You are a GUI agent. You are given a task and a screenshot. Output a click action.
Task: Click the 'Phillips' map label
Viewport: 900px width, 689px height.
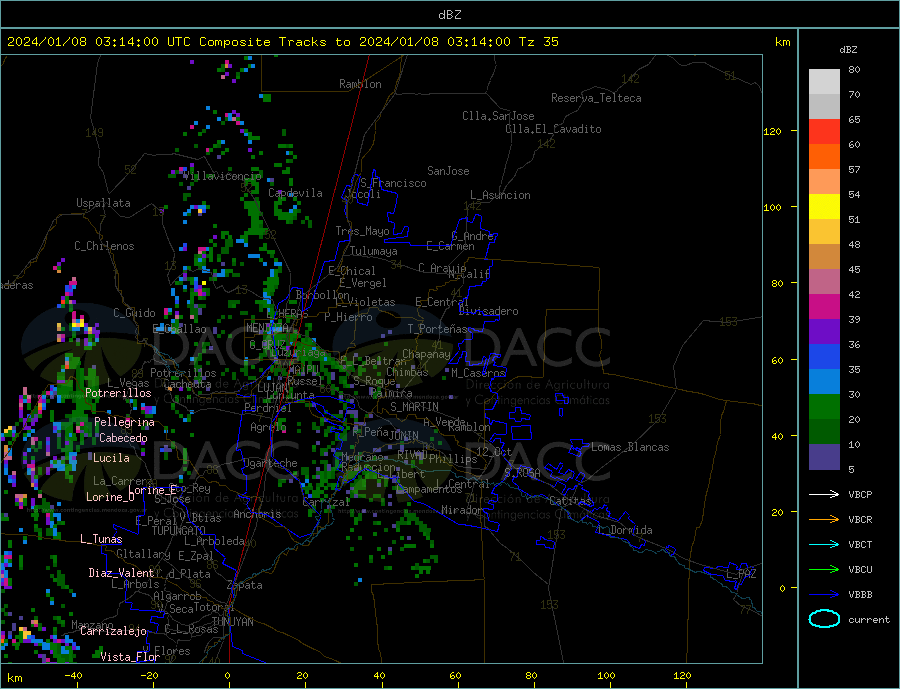click(453, 459)
